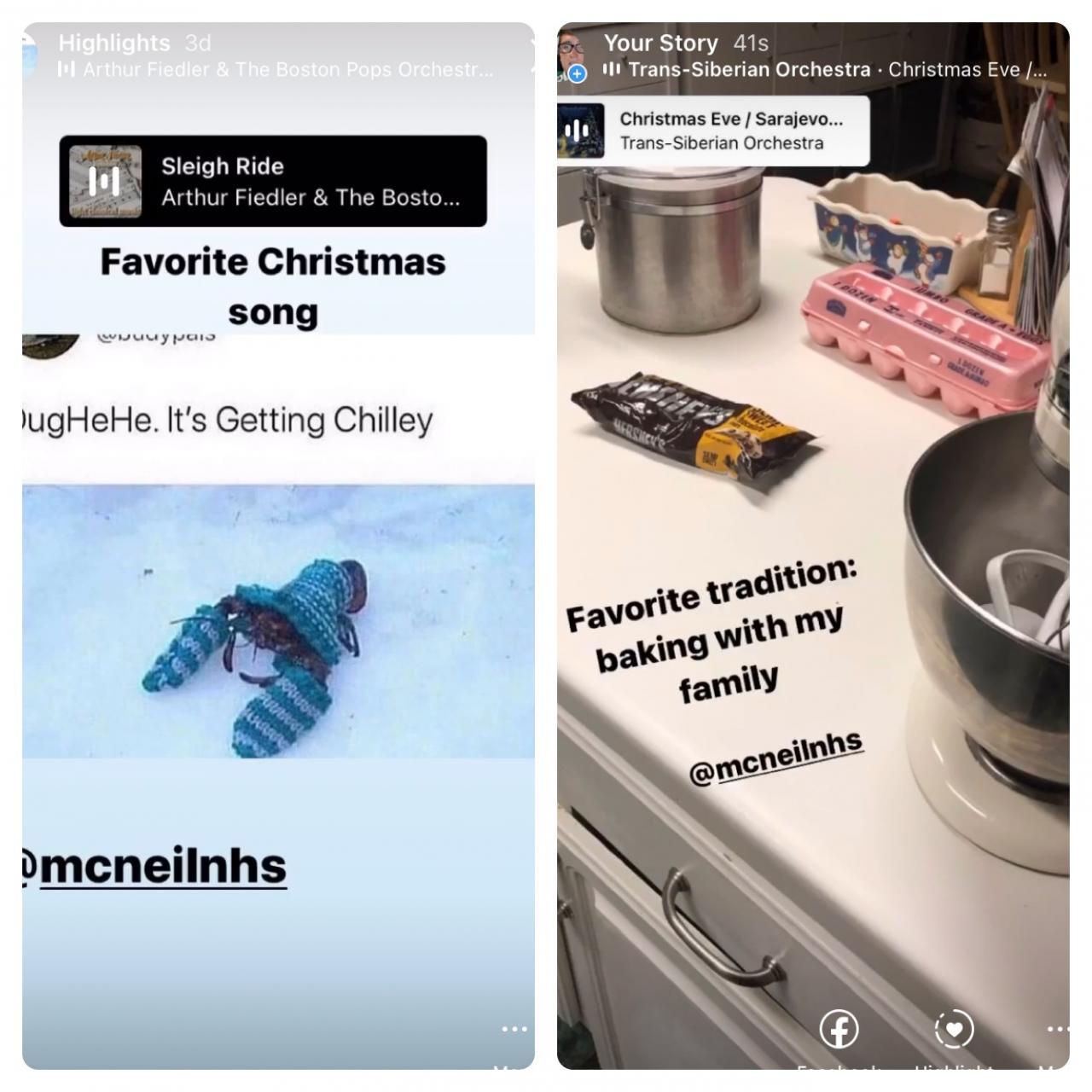
Task: Open the Sleigh Ride music sticker
Action: (x=273, y=181)
